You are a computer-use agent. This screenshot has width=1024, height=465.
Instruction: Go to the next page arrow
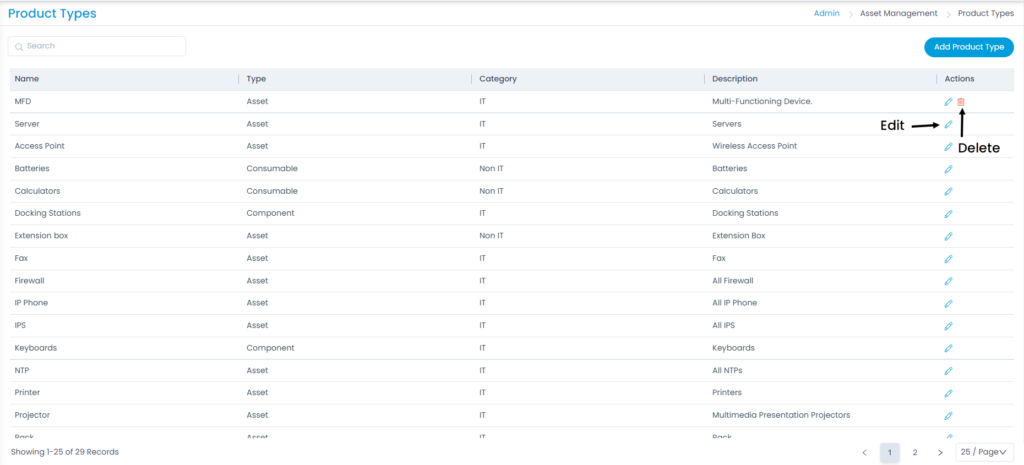tap(940, 452)
